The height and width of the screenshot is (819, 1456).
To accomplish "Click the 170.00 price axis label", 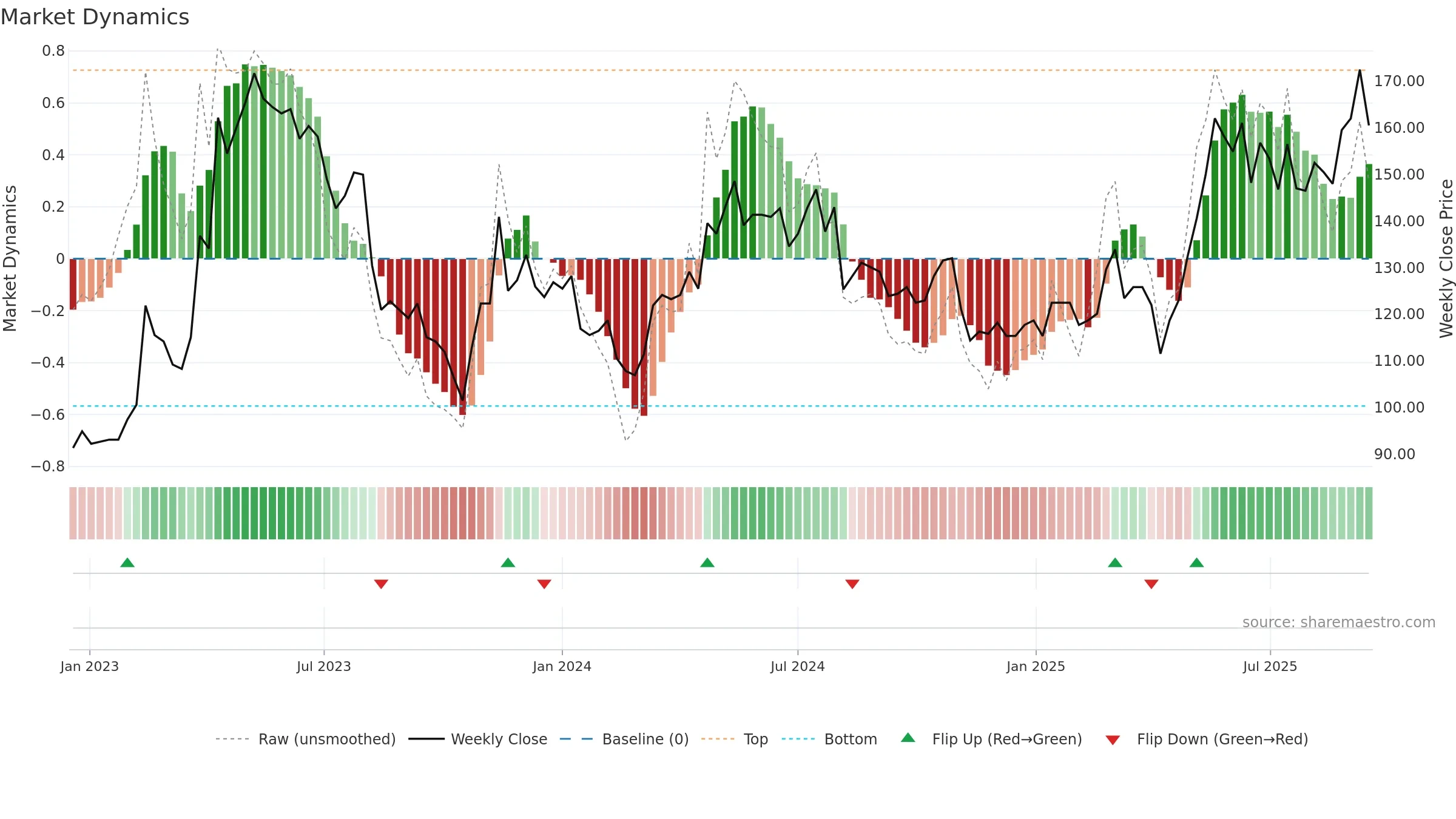I will (x=1399, y=81).
